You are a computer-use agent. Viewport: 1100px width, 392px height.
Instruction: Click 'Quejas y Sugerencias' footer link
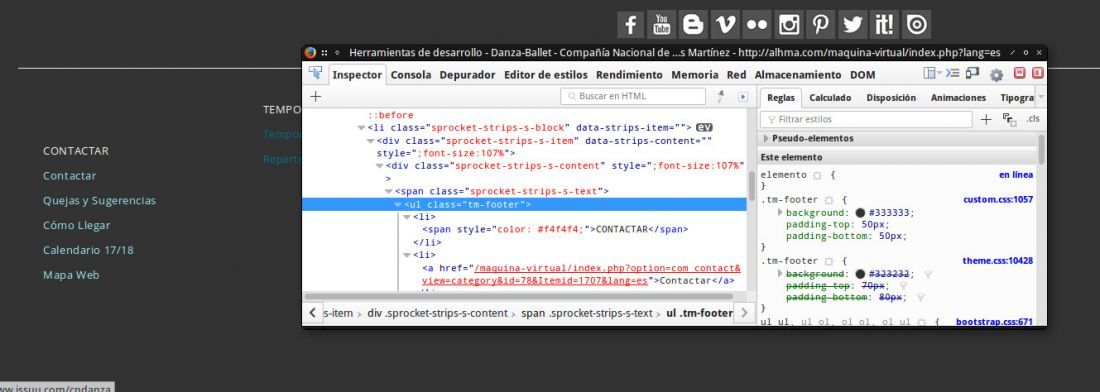99,201
